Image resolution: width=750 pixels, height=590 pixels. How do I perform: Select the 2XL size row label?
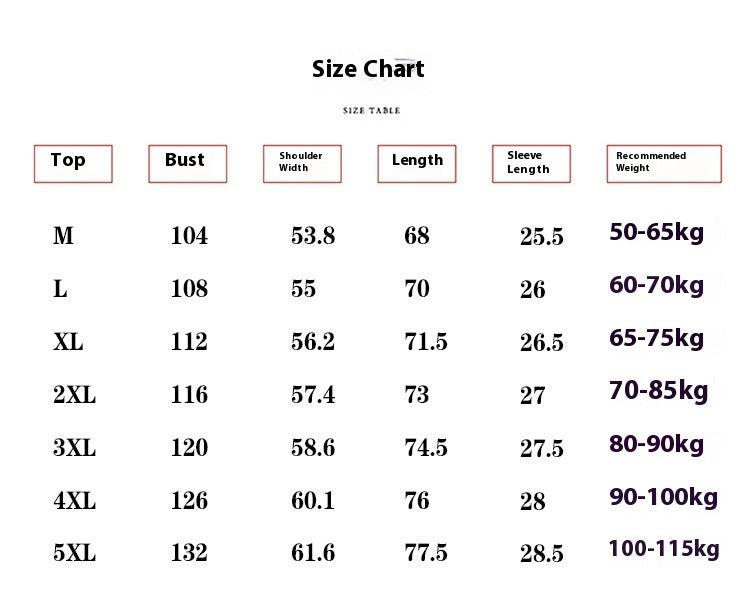point(74,395)
